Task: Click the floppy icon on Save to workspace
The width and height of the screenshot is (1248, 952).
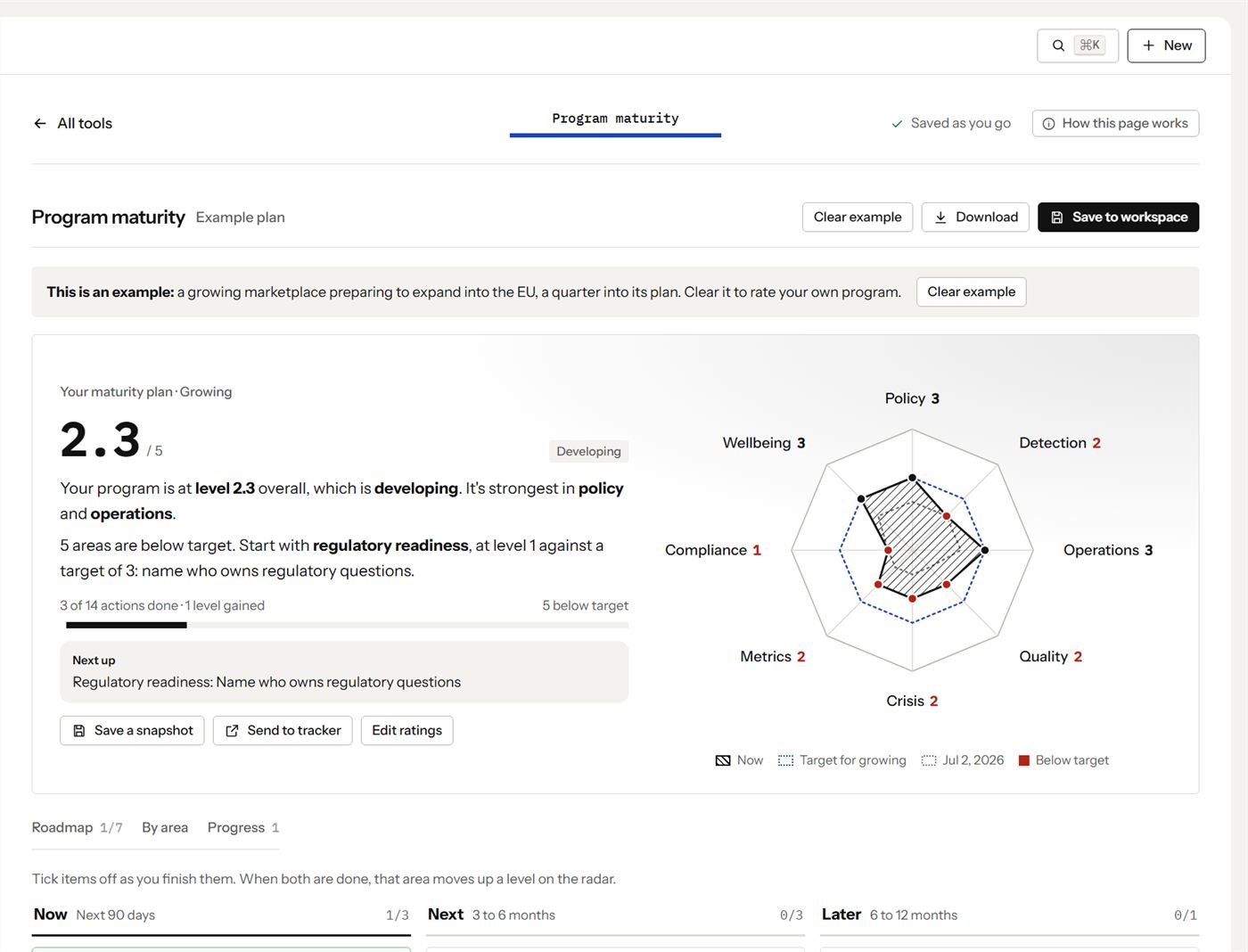Action: (x=1057, y=217)
